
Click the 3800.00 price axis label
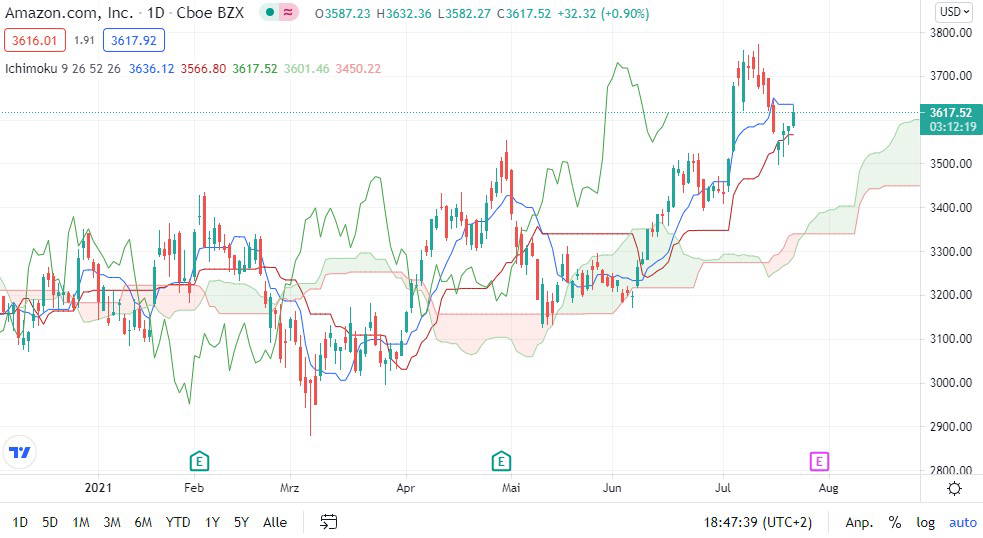(950, 33)
